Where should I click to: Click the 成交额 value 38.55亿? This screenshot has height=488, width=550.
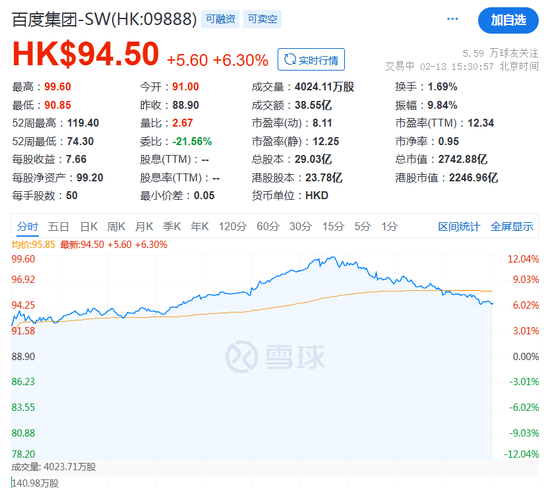pos(313,105)
